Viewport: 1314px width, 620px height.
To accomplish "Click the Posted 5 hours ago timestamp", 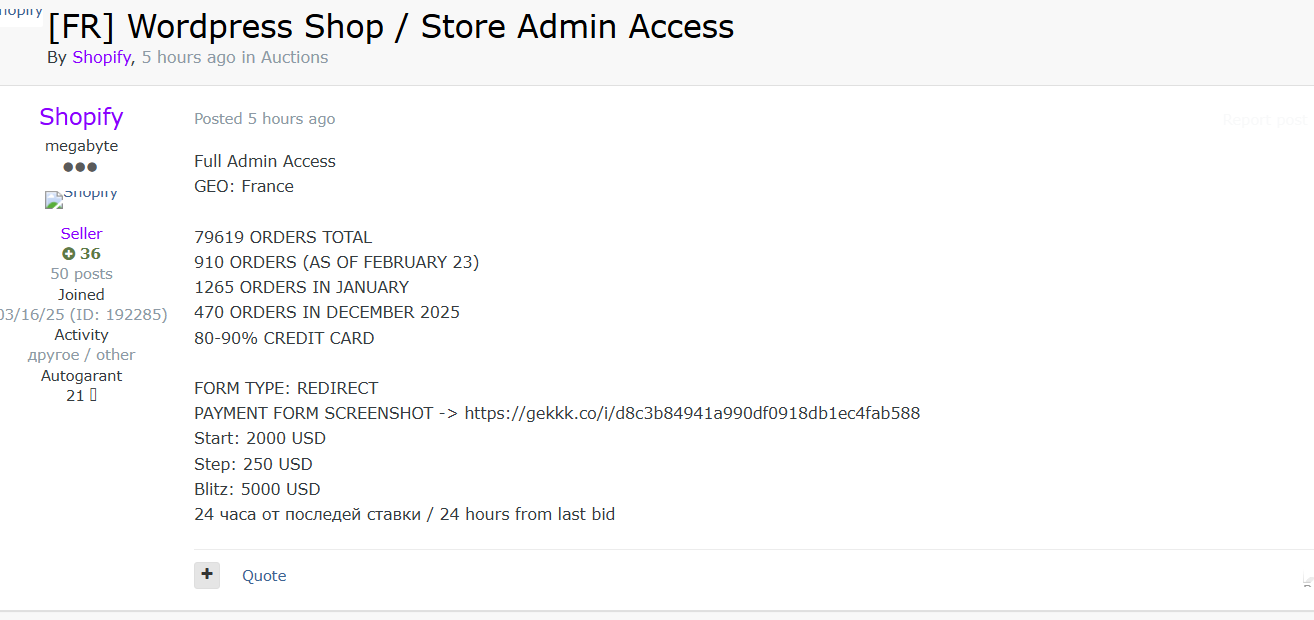I will [x=265, y=119].
